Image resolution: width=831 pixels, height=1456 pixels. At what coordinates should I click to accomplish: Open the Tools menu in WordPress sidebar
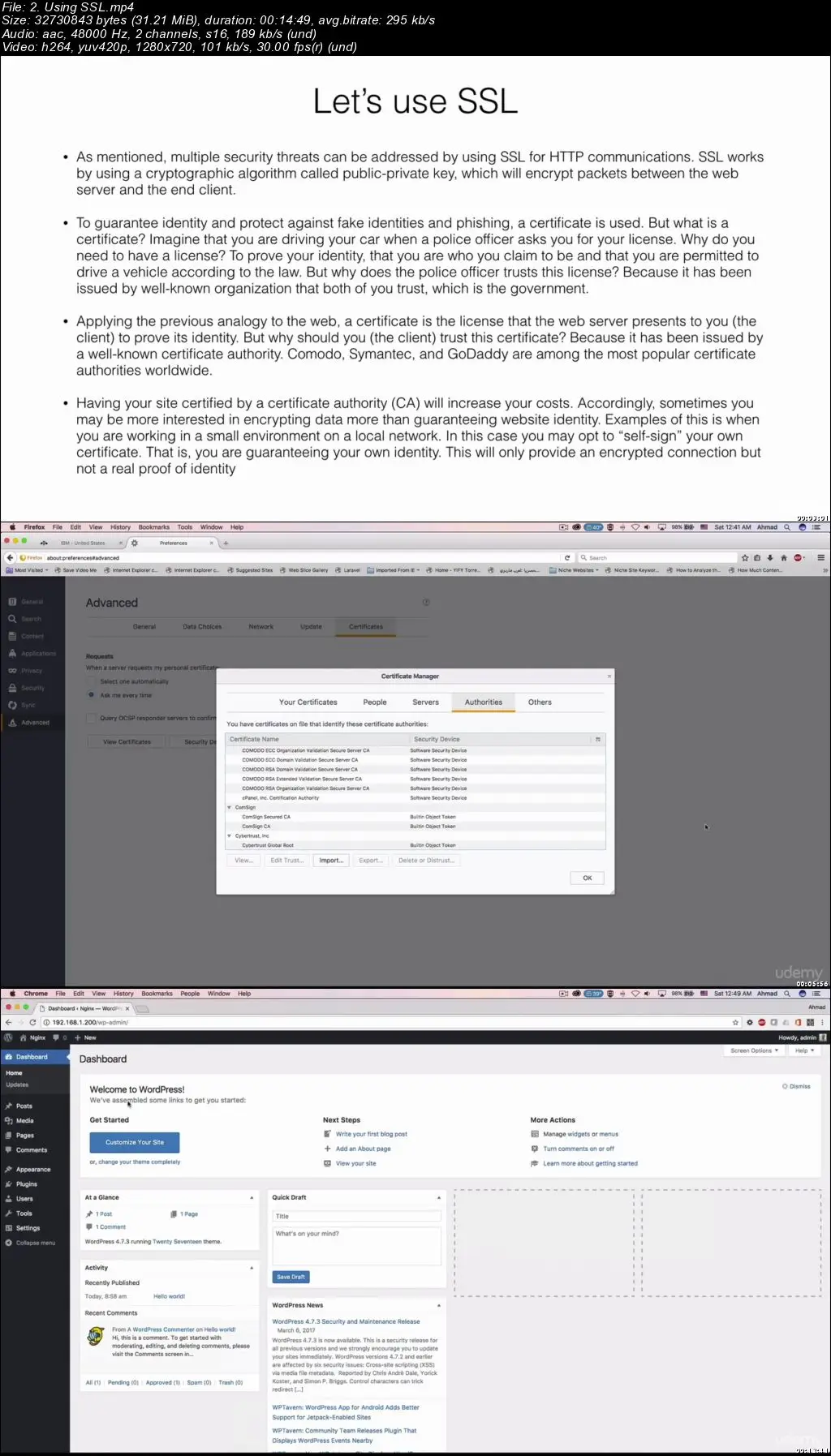point(24,1213)
